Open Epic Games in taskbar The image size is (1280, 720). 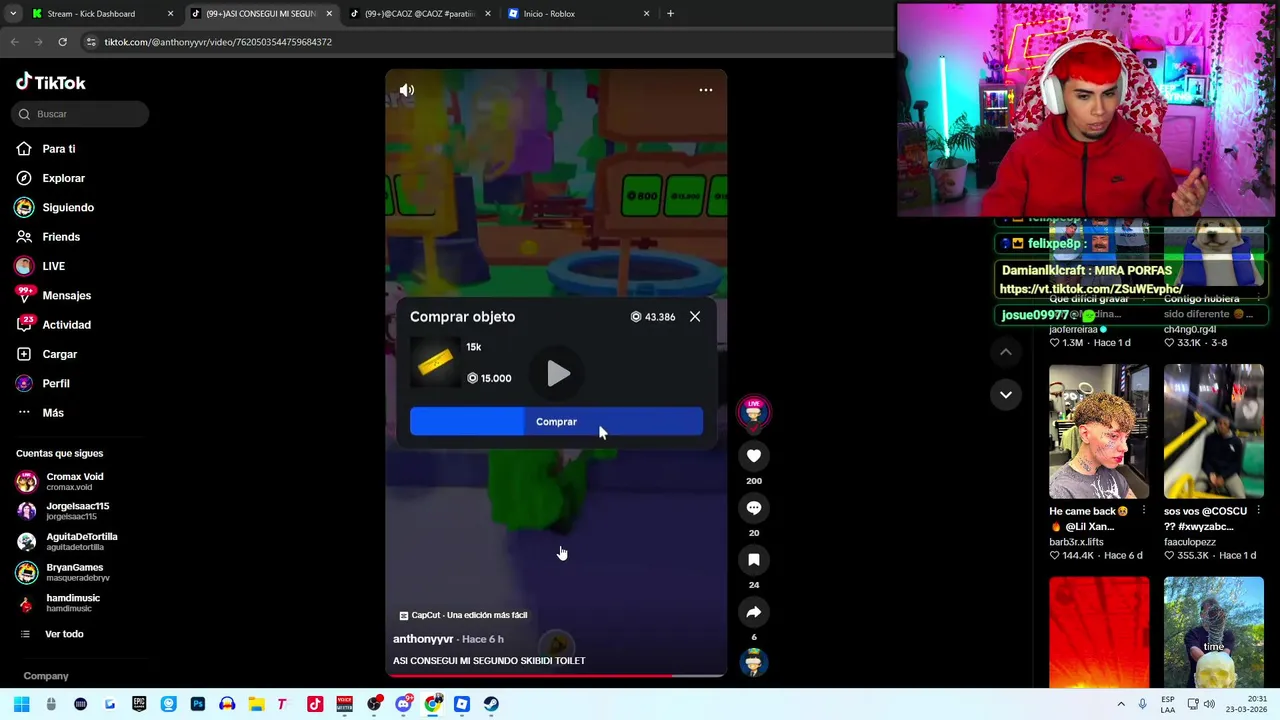139,704
